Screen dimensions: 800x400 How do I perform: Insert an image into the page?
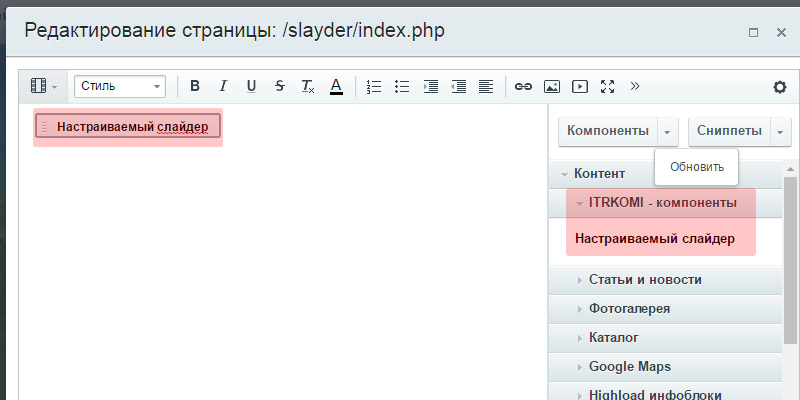click(551, 86)
